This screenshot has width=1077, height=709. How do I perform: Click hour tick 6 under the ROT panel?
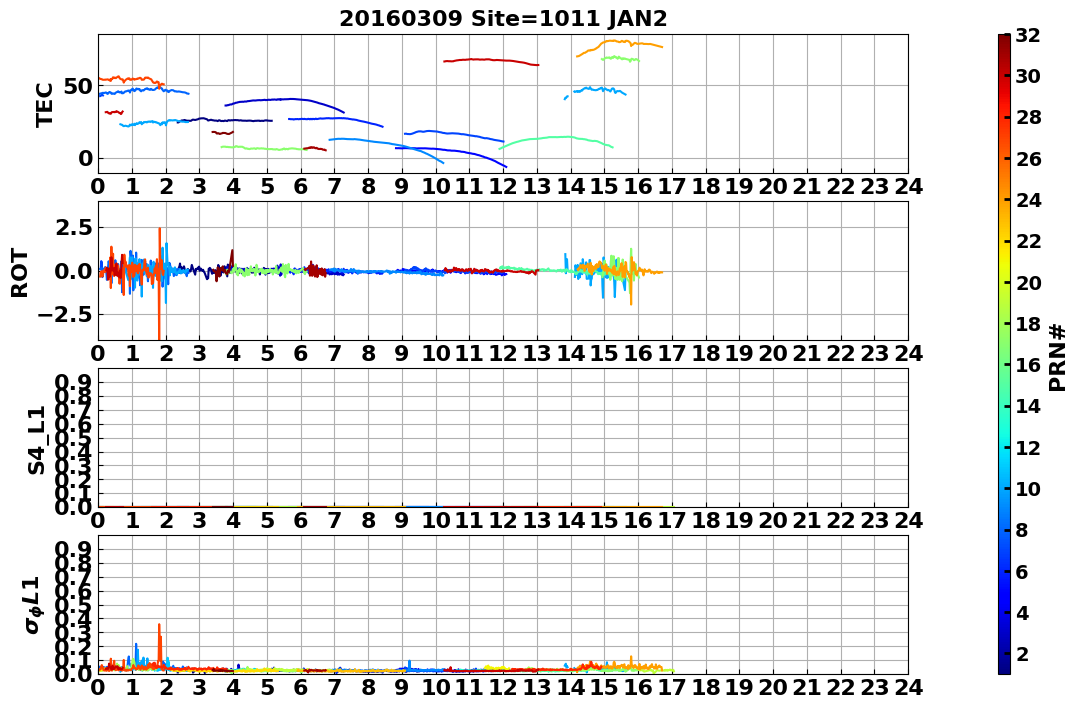coord(301,353)
